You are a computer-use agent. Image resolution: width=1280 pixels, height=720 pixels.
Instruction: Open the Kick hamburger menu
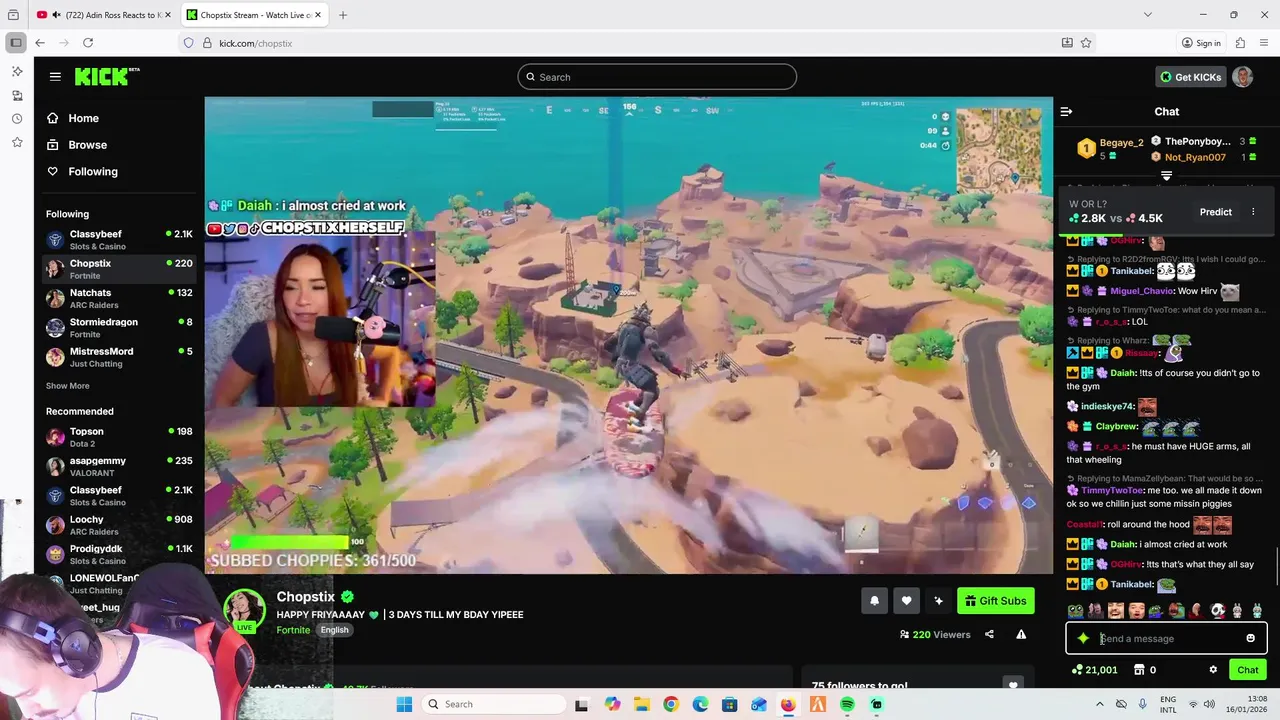(55, 76)
